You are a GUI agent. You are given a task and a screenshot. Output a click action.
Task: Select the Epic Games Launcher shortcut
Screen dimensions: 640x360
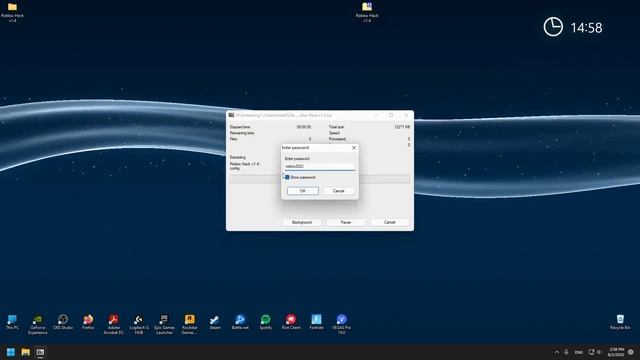point(164,324)
